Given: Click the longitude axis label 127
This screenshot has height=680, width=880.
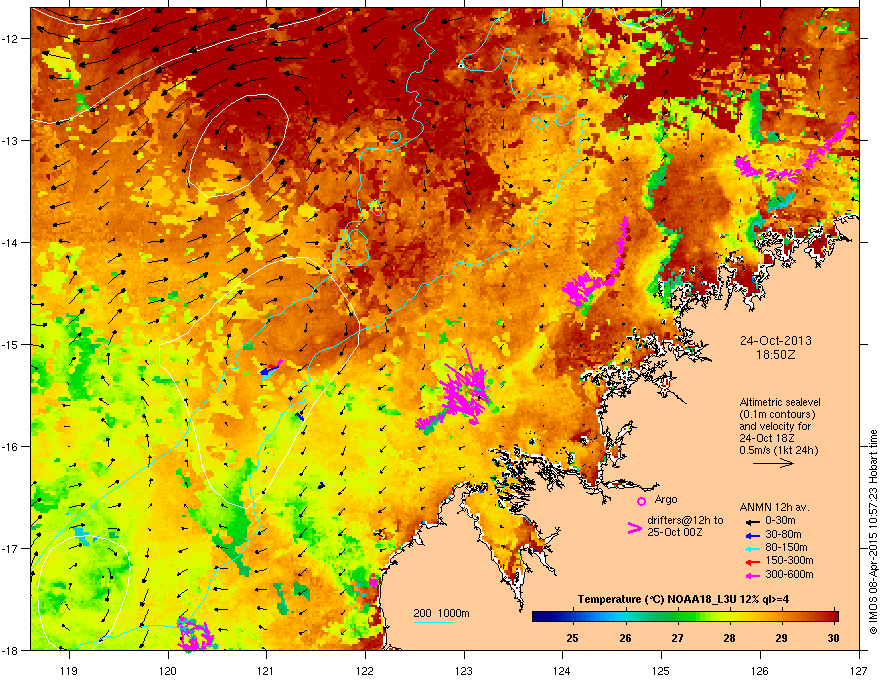Looking at the screenshot, I should tap(859, 670).
